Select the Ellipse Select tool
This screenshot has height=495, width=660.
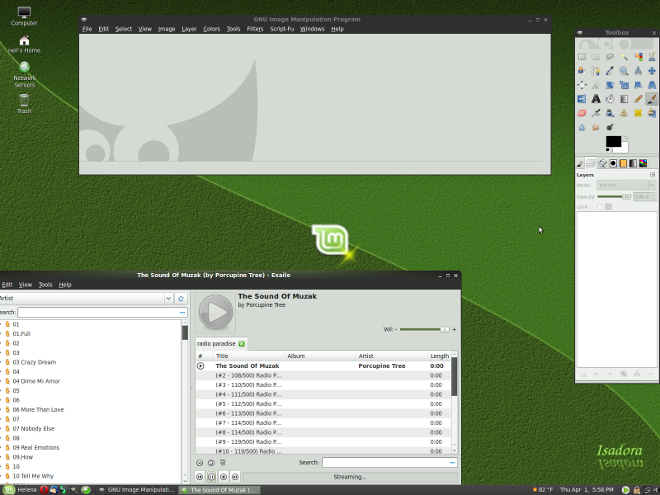596,57
